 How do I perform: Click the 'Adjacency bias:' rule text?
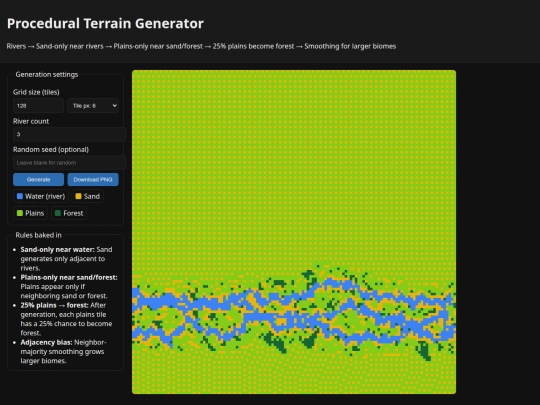coord(46,342)
